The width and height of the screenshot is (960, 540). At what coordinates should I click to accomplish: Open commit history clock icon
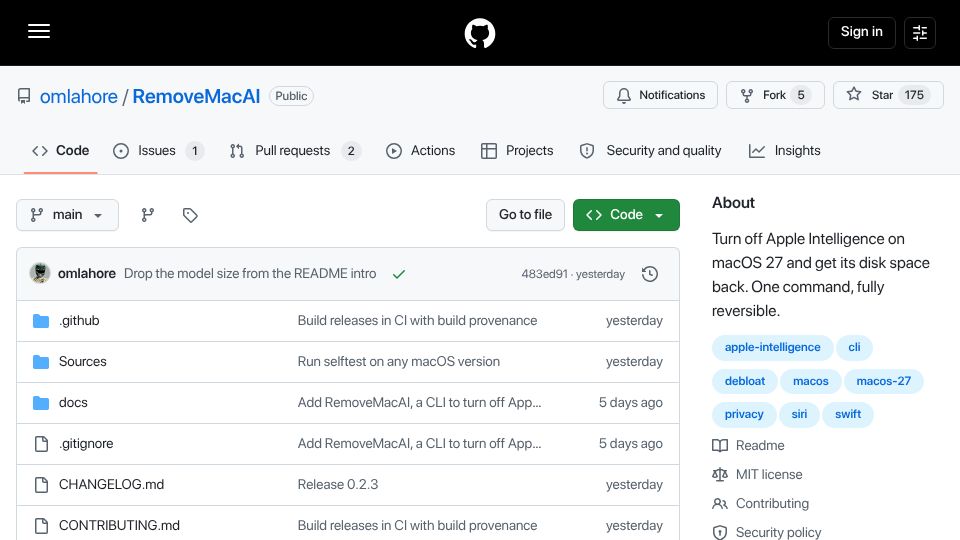coord(650,274)
